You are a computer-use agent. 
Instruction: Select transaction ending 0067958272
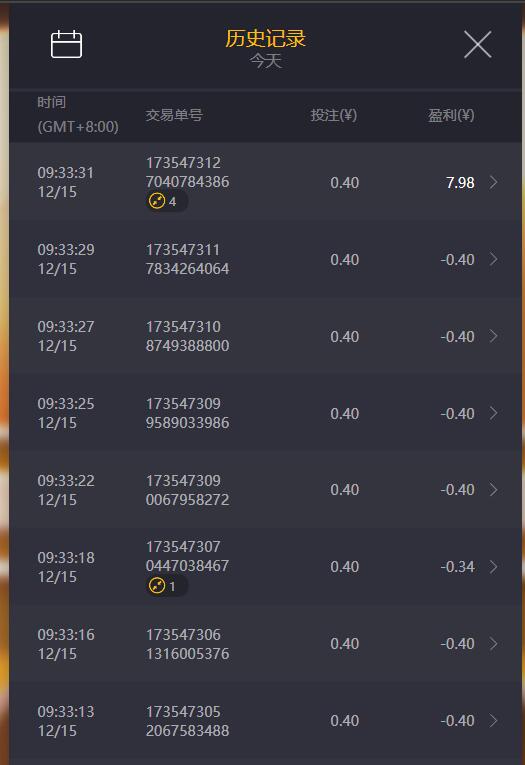[x=187, y=490]
